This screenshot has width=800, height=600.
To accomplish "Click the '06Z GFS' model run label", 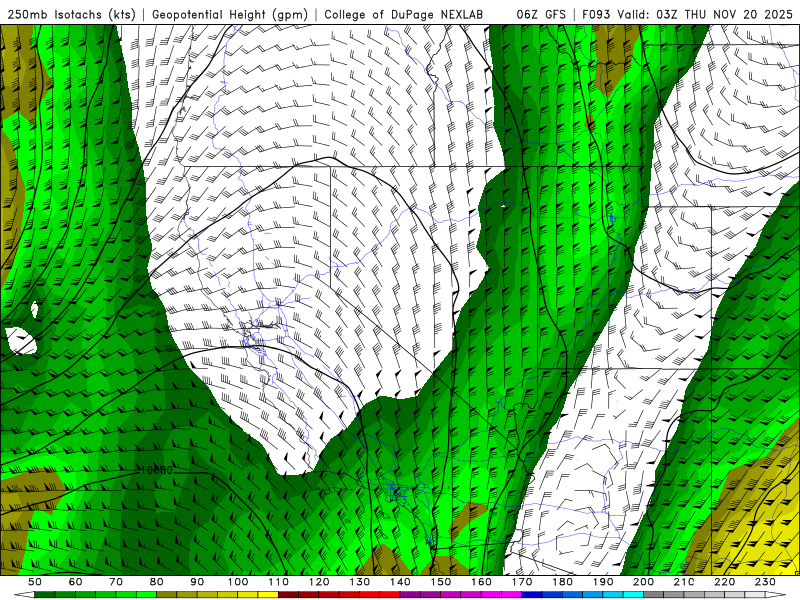I will point(541,15).
